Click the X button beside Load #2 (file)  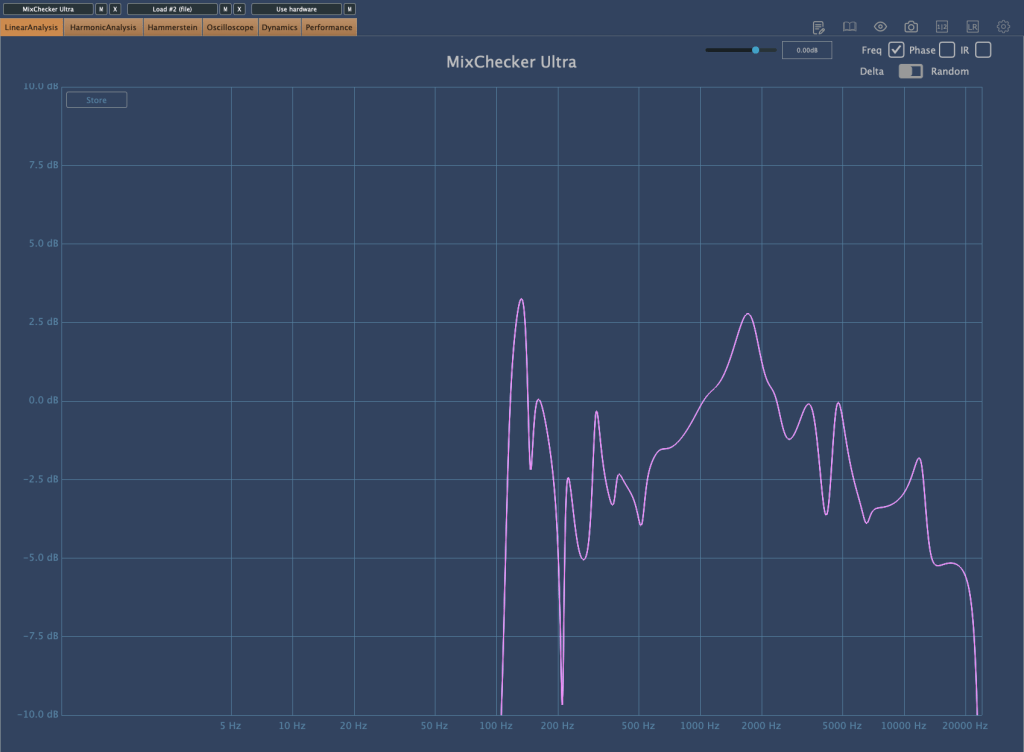(240, 9)
